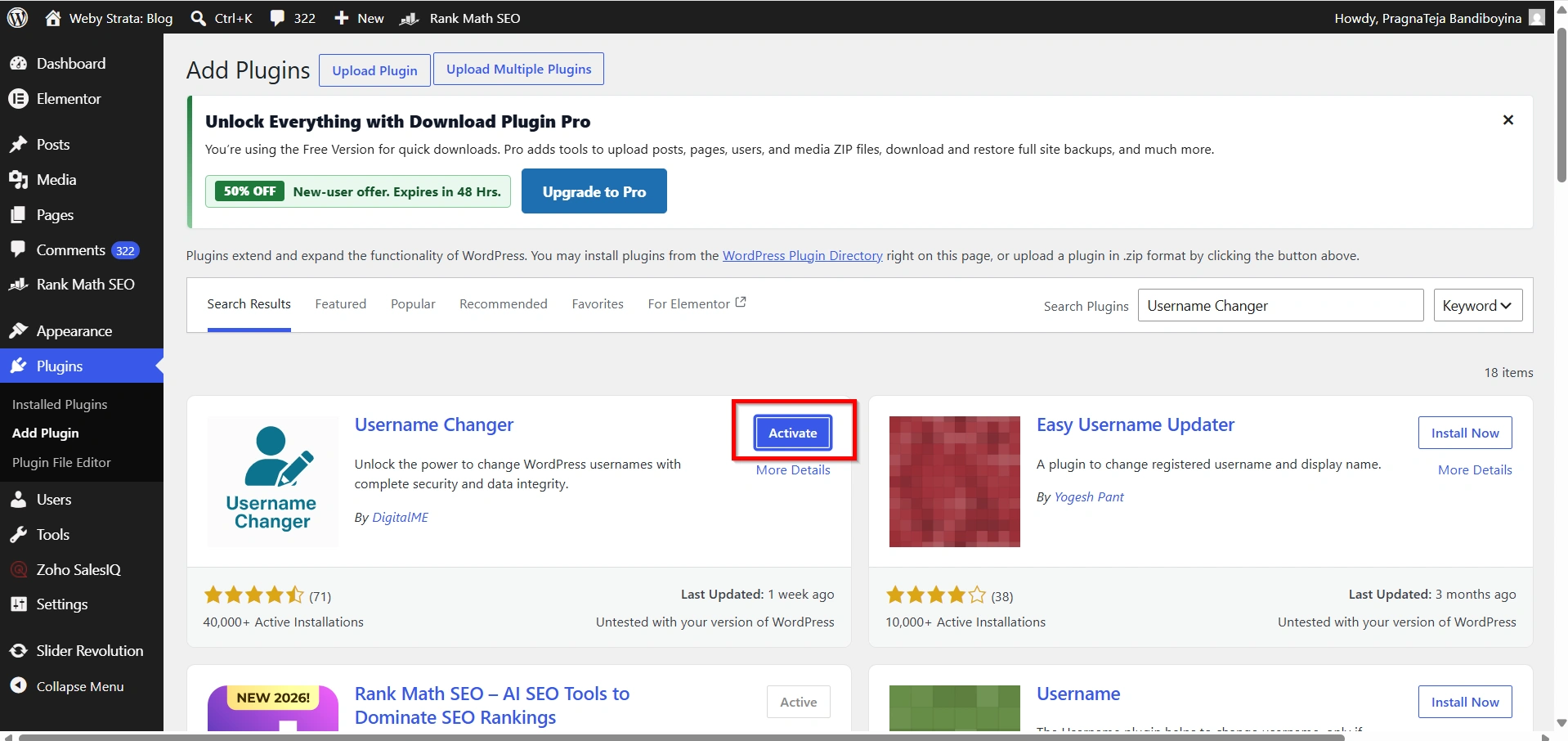The height and width of the screenshot is (741, 1568).
Task: Click the Zoho SalesIQ icon
Action: pyautogui.click(x=18, y=569)
